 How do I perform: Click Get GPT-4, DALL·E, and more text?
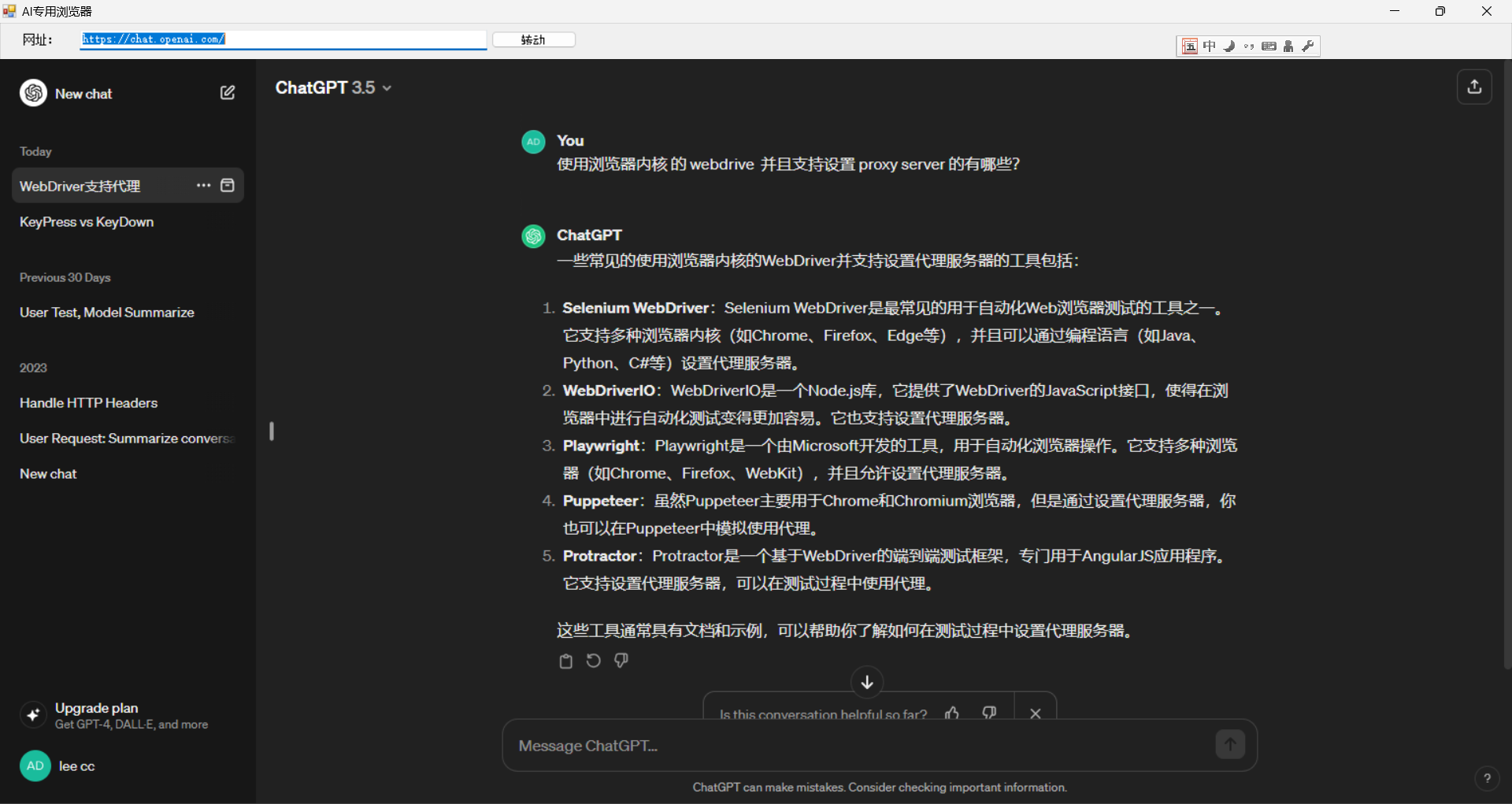(x=132, y=724)
